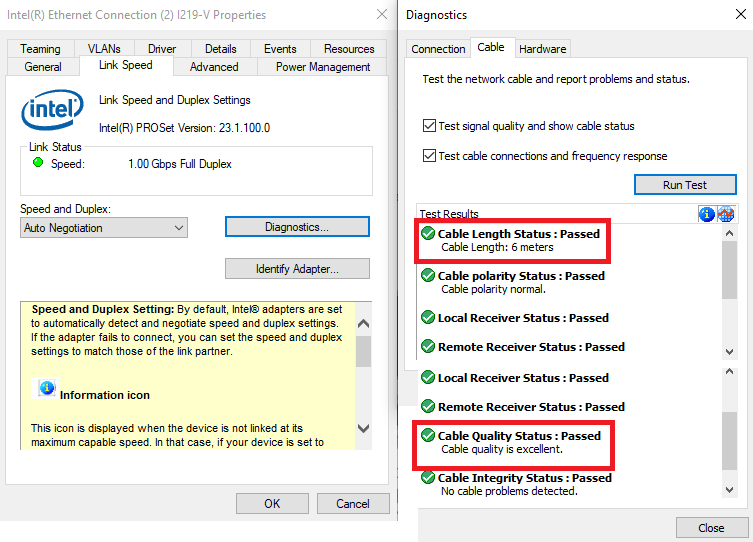Click the Run Test button

coord(685,185)
